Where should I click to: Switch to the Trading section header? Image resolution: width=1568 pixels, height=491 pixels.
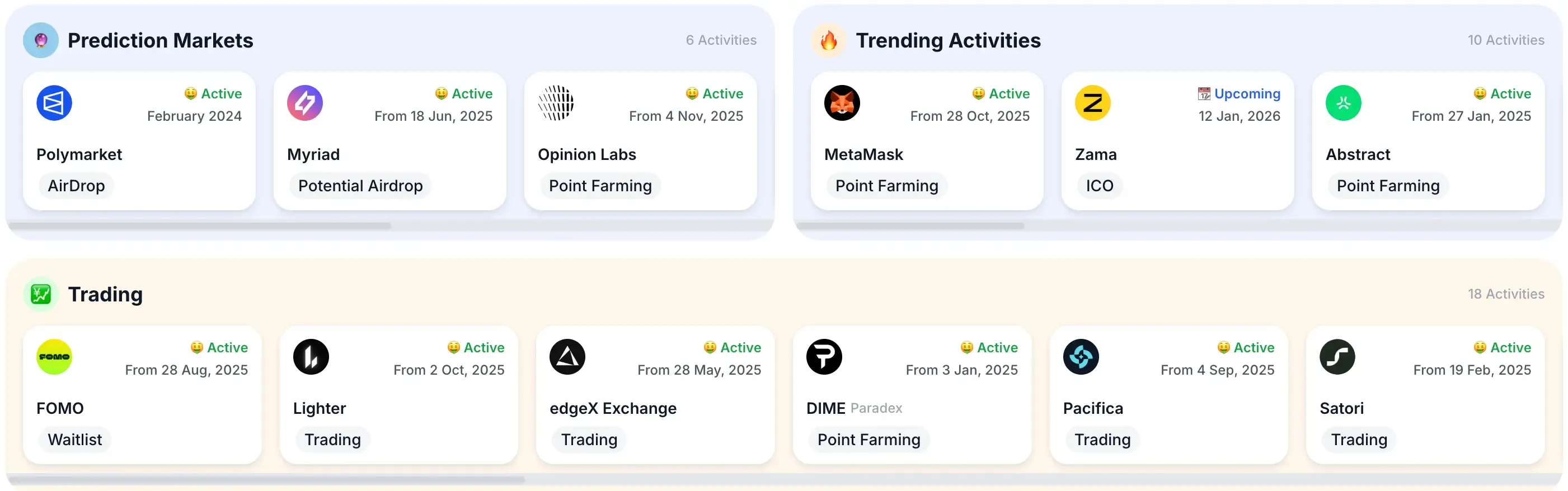tap(105, 294)
